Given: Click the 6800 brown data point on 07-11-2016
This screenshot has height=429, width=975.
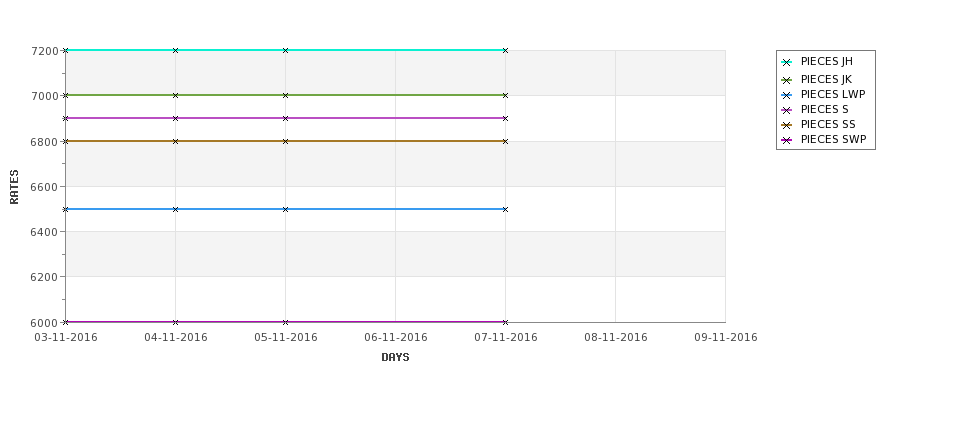Looking at the screenshot, I should (506, 141).
